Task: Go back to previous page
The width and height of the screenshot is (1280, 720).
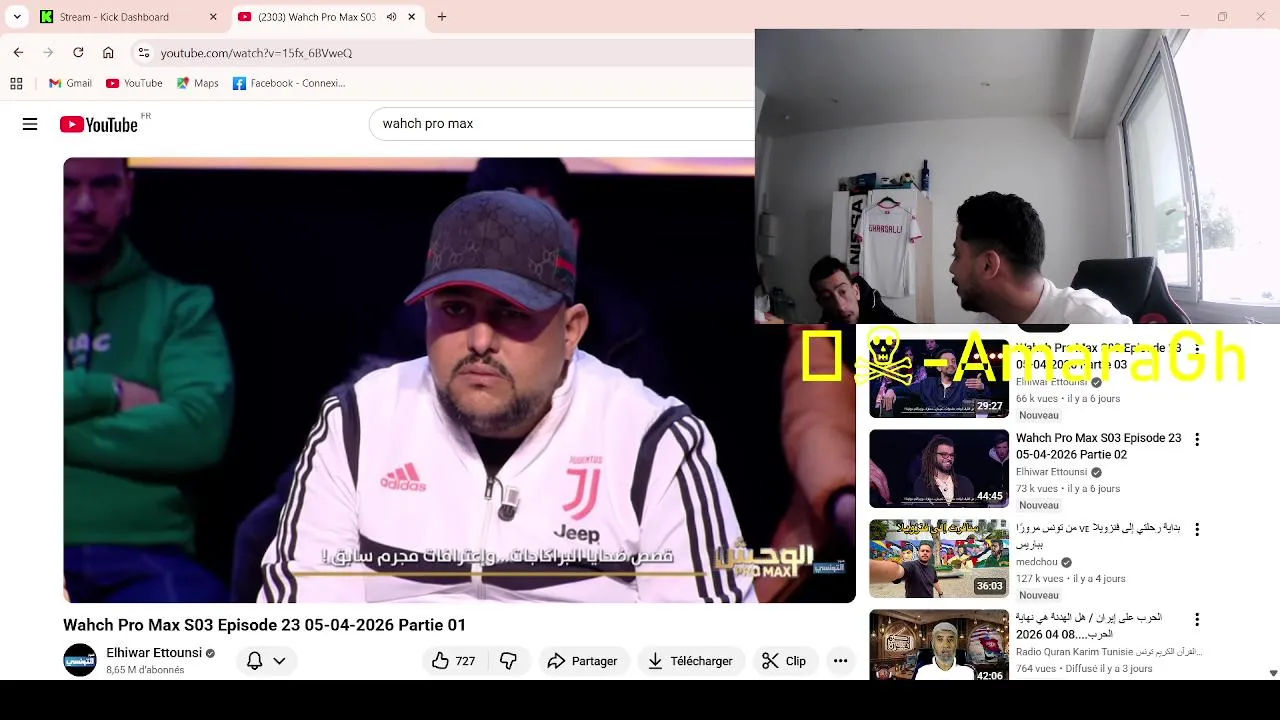Action: [x=18, y=53]
